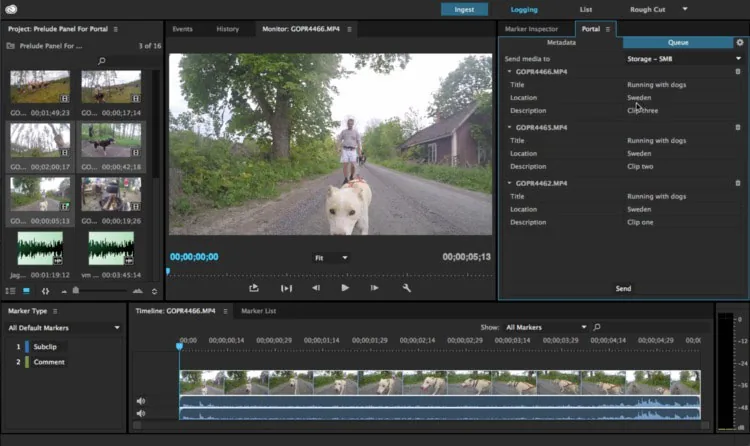Open the wrench settings in the monitor
This screenshot has height=446, width=750.
pyautogui.click(x=407, y=288)
